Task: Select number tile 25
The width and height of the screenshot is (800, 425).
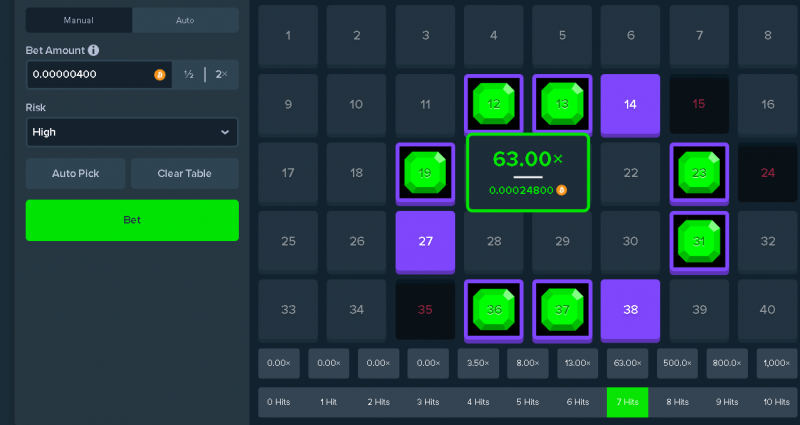Action: pos(288,241)
